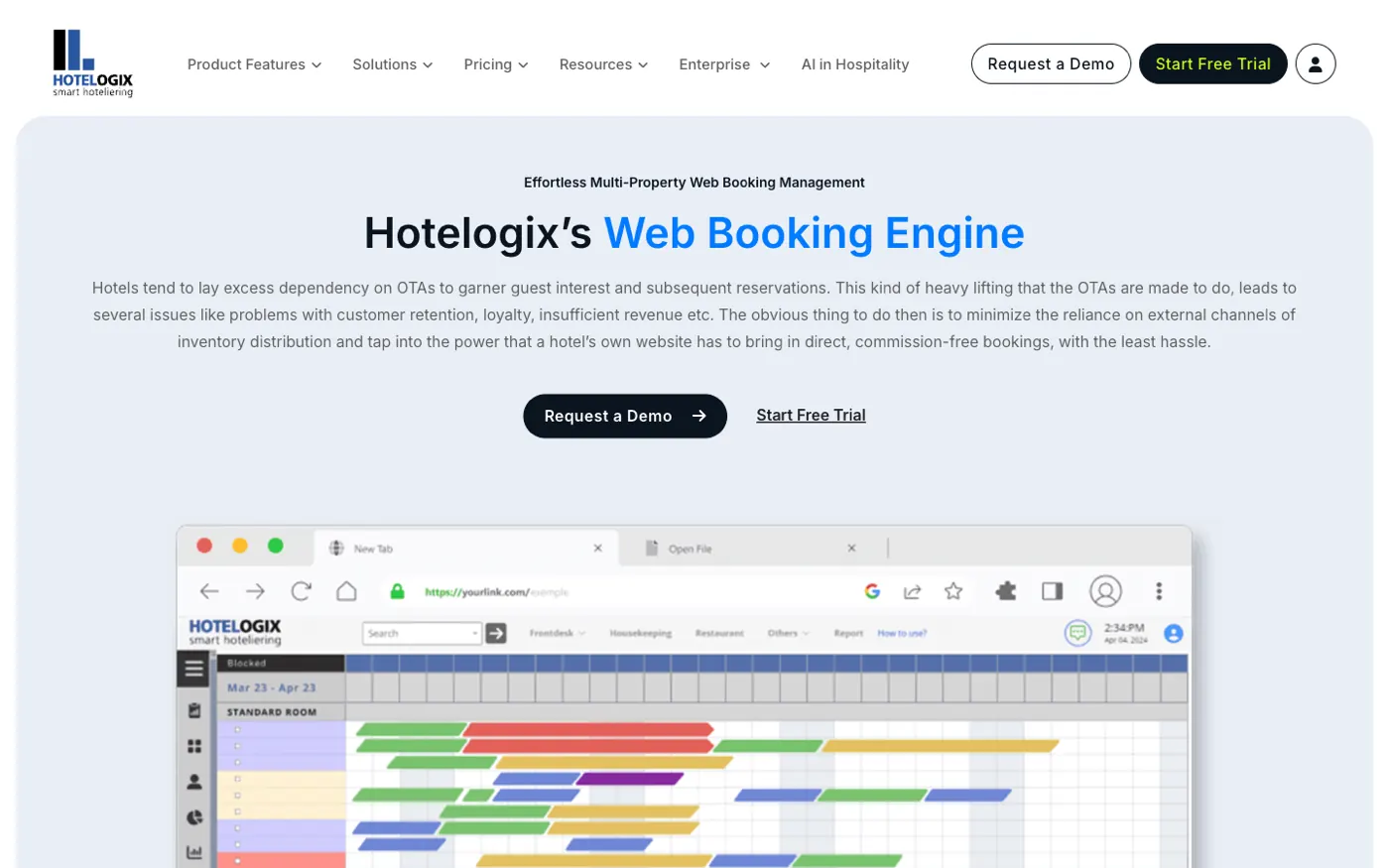Image resolution: width=1389 pixels, height=868 pixels.
Task: Close the Open File tab
Action: [851, 548]
